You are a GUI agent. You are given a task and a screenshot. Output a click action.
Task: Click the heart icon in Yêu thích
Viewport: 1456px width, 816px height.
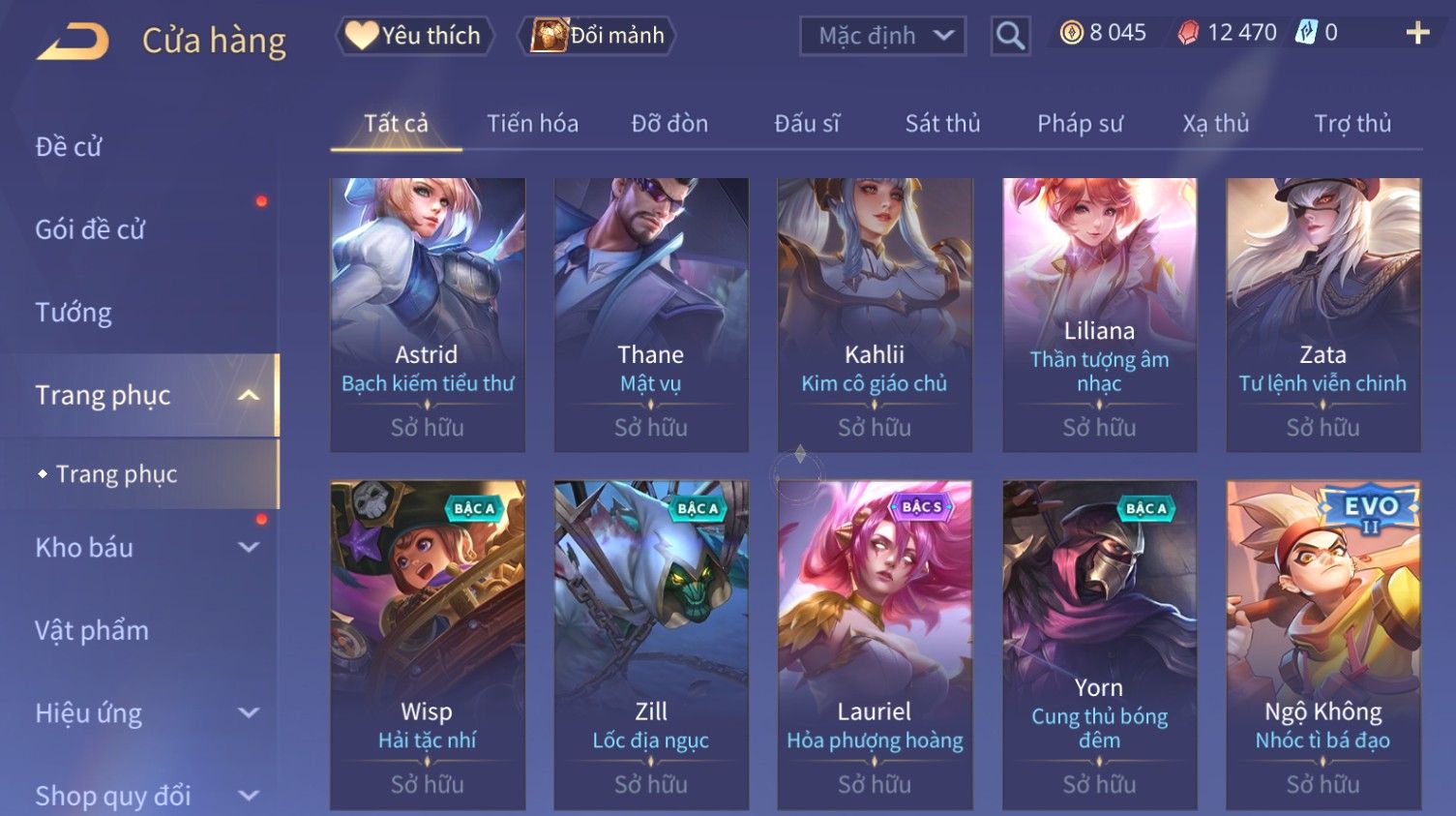coord(362,36)
